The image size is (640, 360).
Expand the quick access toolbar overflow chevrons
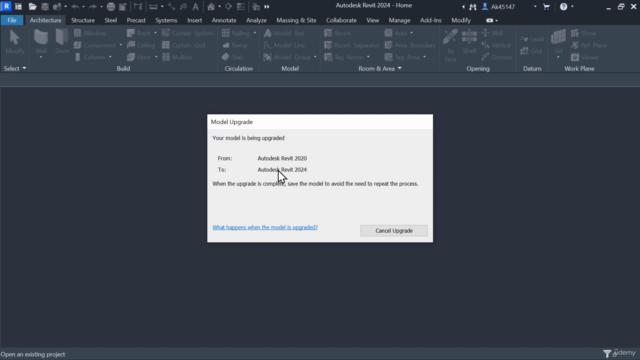point(267,7)
